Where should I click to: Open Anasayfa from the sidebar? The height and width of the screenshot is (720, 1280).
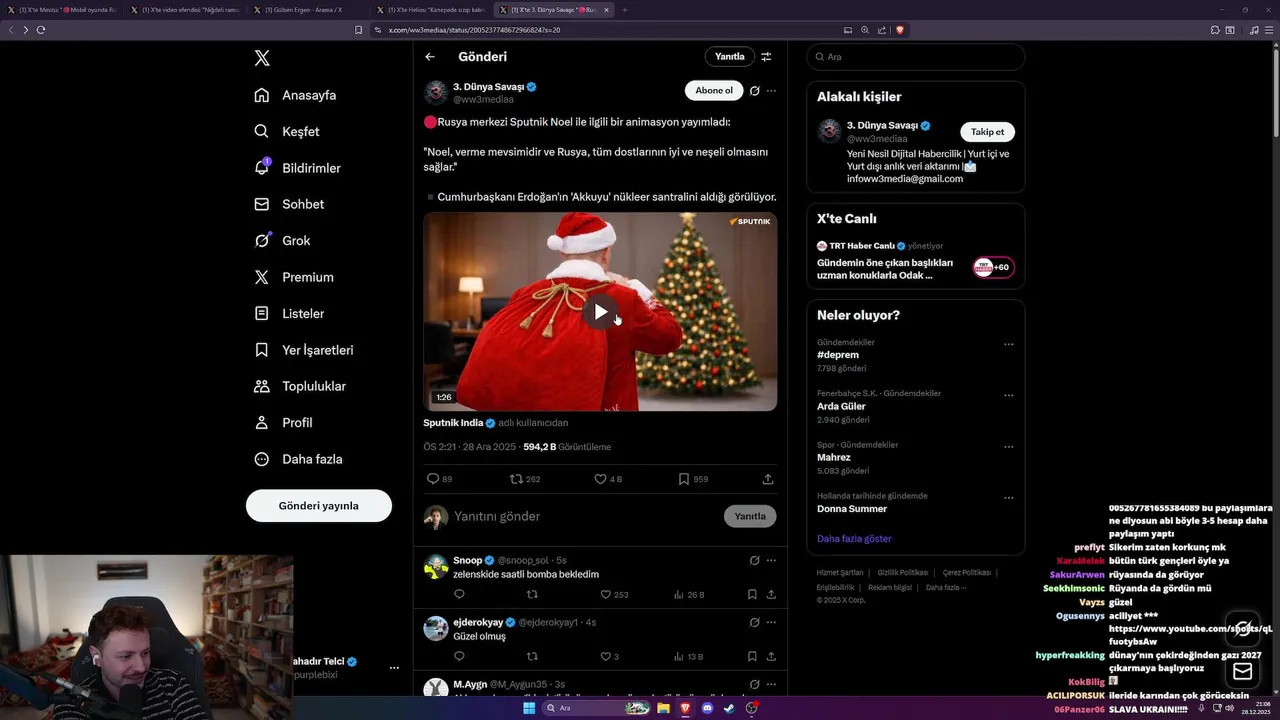coord(295,95)
